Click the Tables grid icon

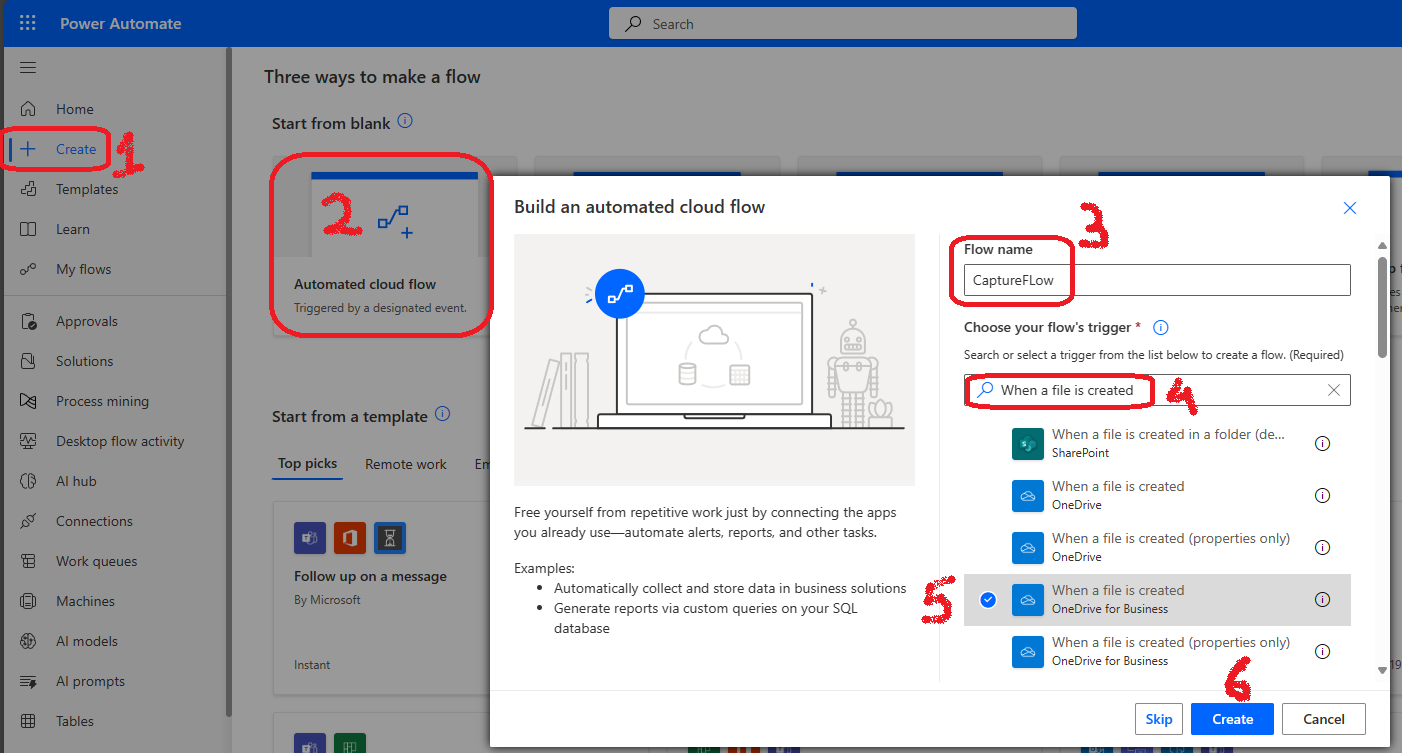[x=28, y=721]
